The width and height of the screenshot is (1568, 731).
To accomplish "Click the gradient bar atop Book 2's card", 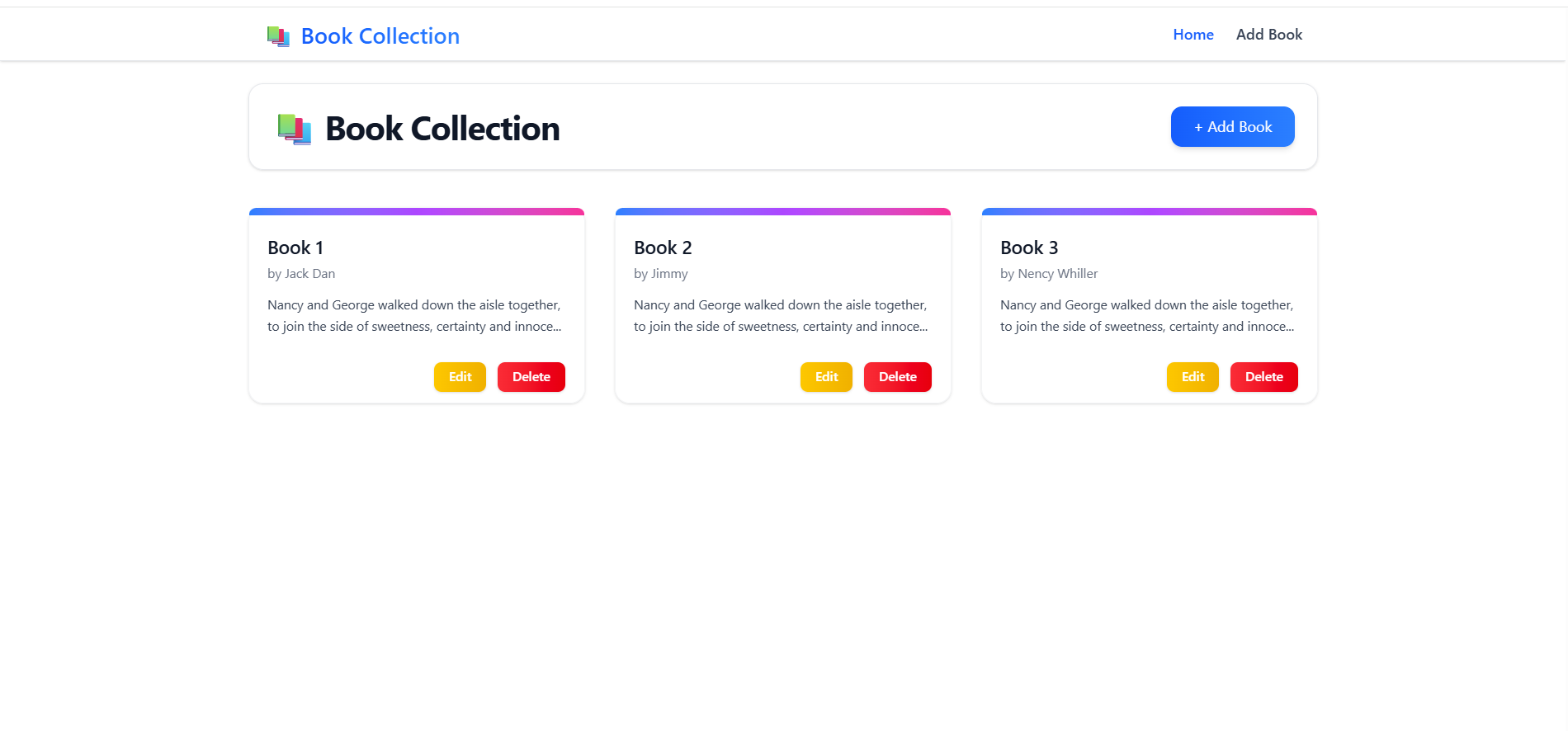I will [782, 210].
